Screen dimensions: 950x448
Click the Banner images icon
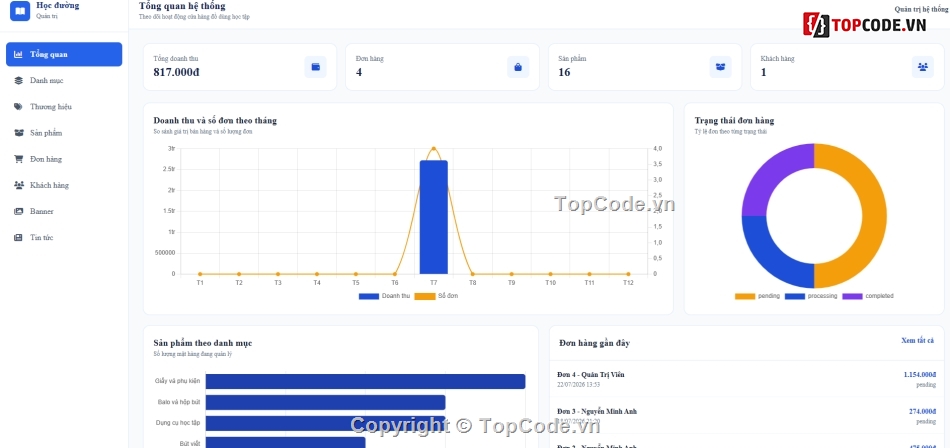(x=18, y=212)
